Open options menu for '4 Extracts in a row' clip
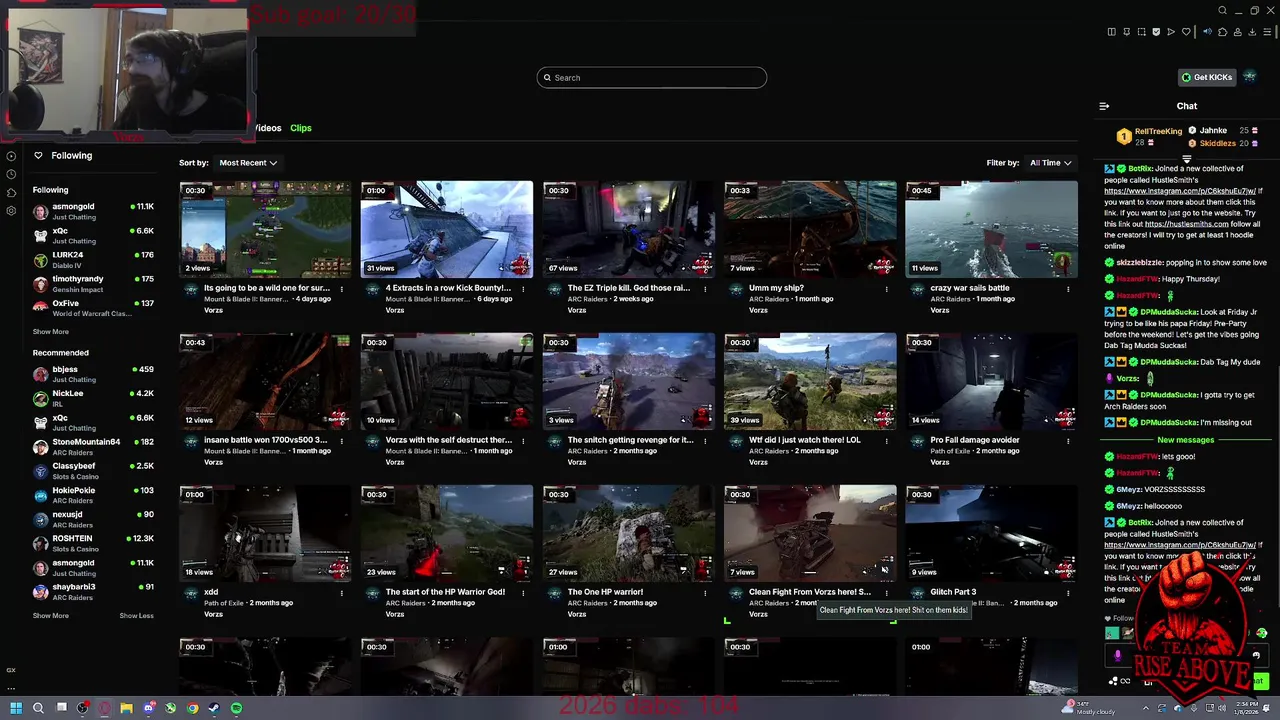 click(523, 289)
